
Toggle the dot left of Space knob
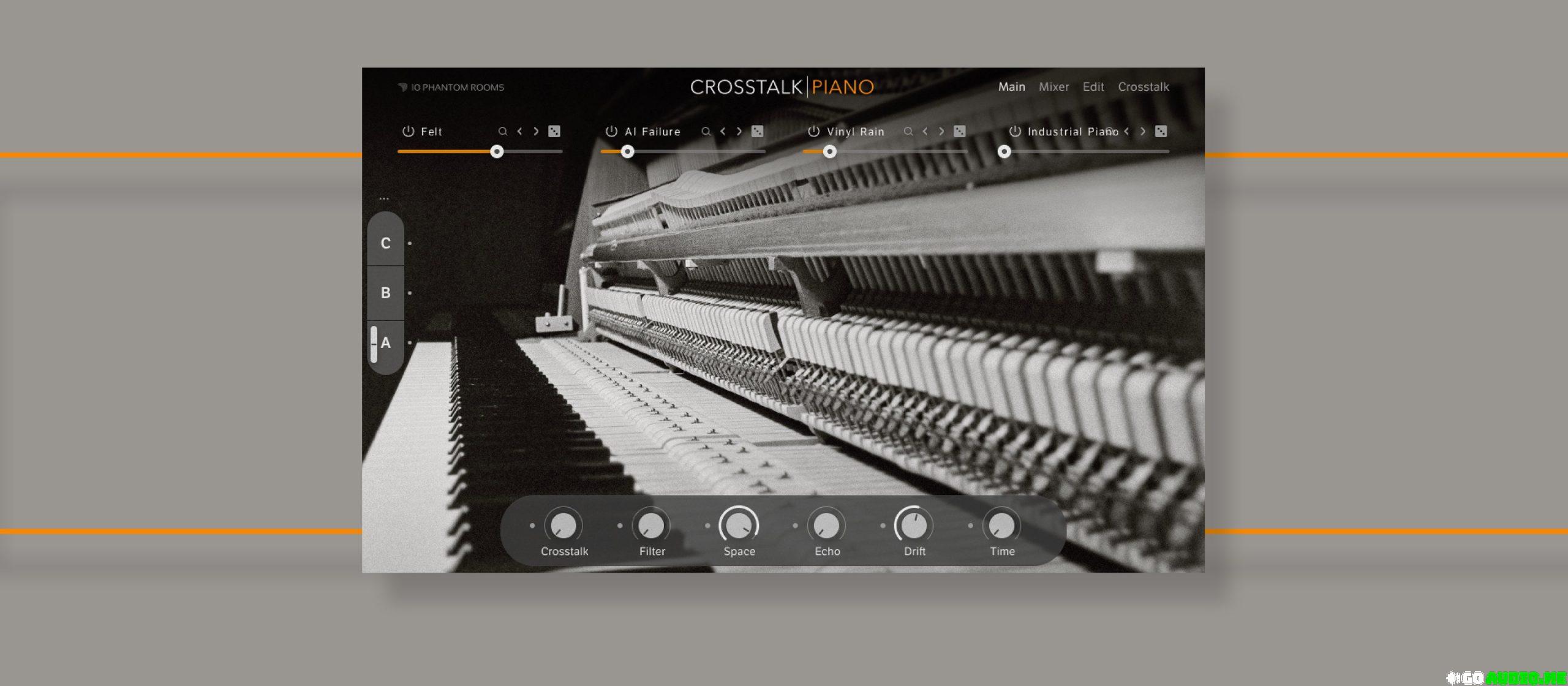707,526
